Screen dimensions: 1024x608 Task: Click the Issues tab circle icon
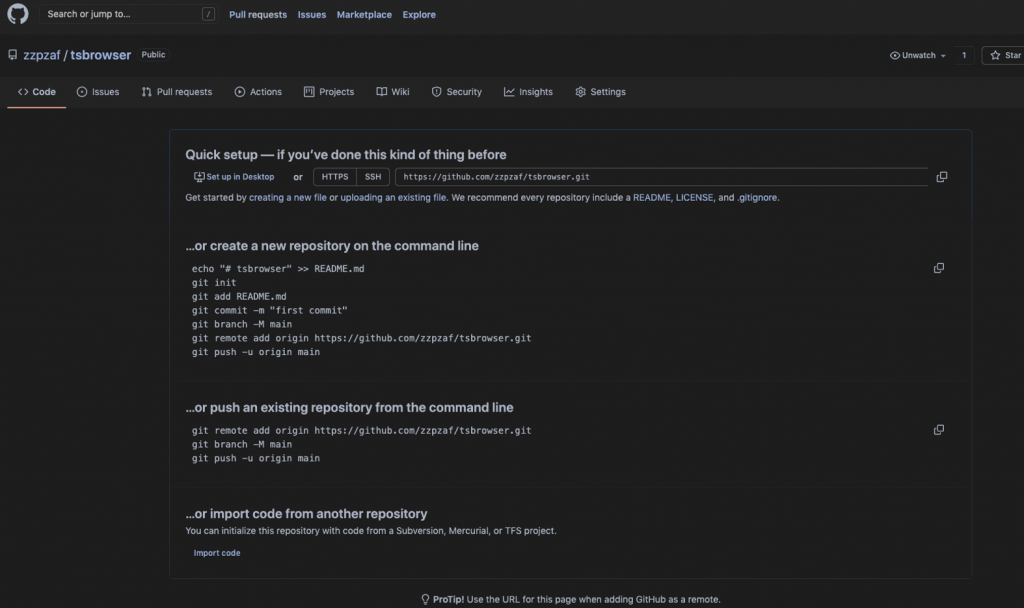[x=82, y=92]
